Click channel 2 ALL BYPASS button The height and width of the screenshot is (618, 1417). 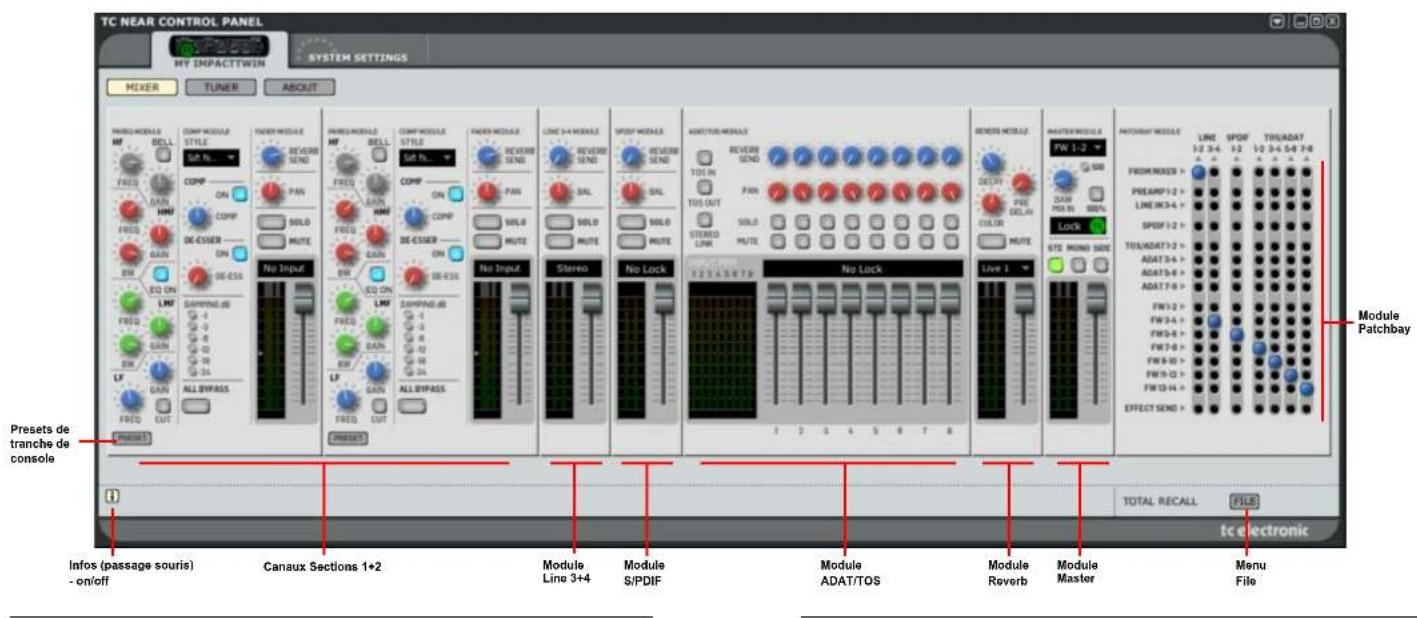[x=413, y=406]
